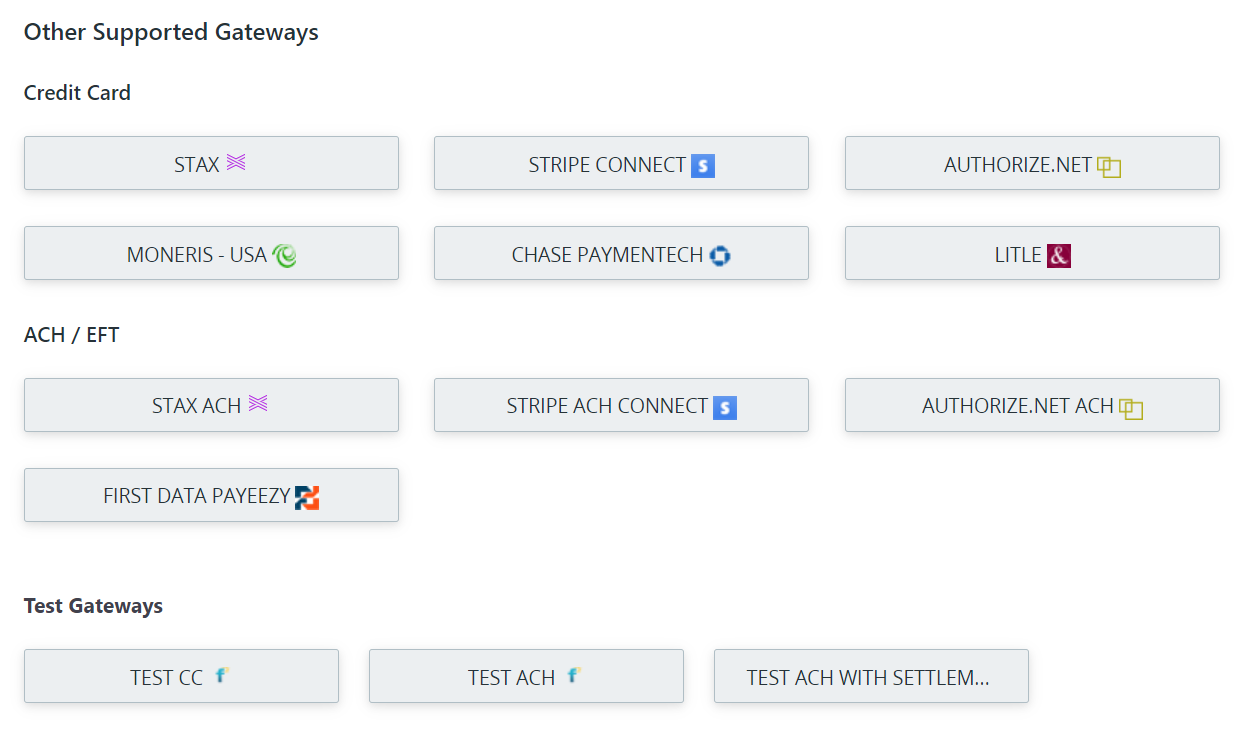
Task: Click the blue Stripe Connect logo
Action: click(703, 166)
